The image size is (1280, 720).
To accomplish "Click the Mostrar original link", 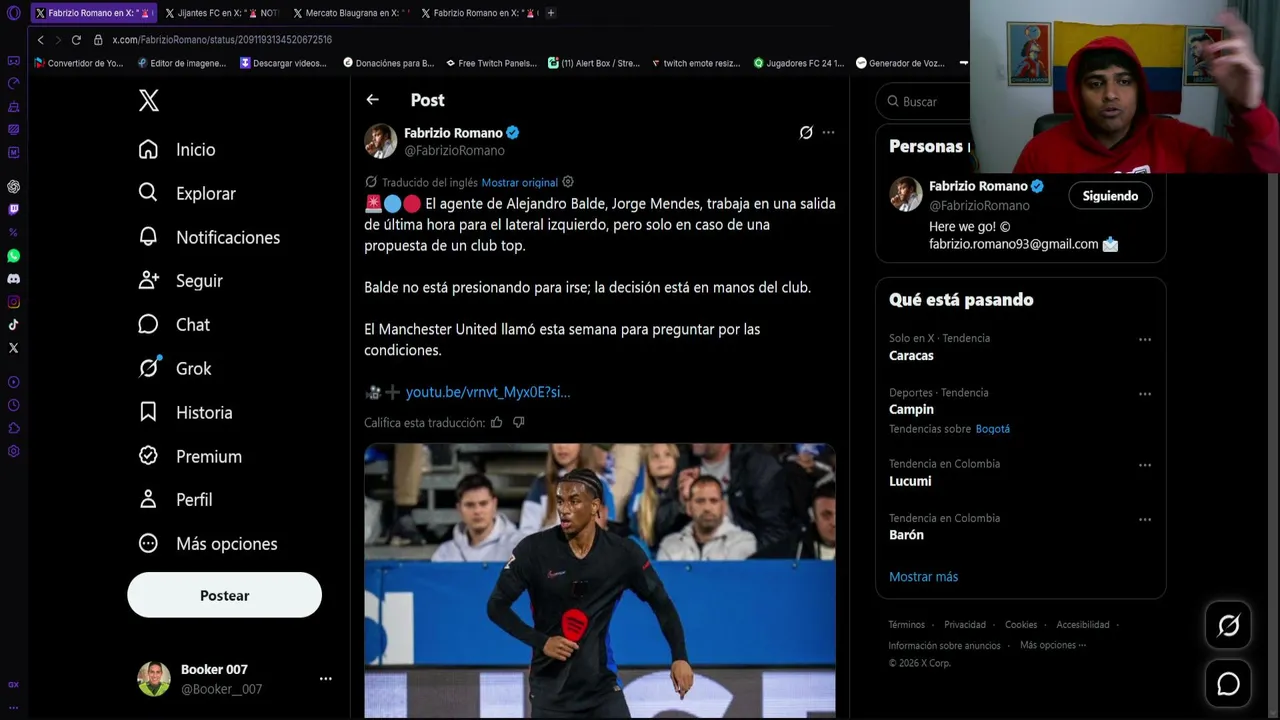I will 519,182.
